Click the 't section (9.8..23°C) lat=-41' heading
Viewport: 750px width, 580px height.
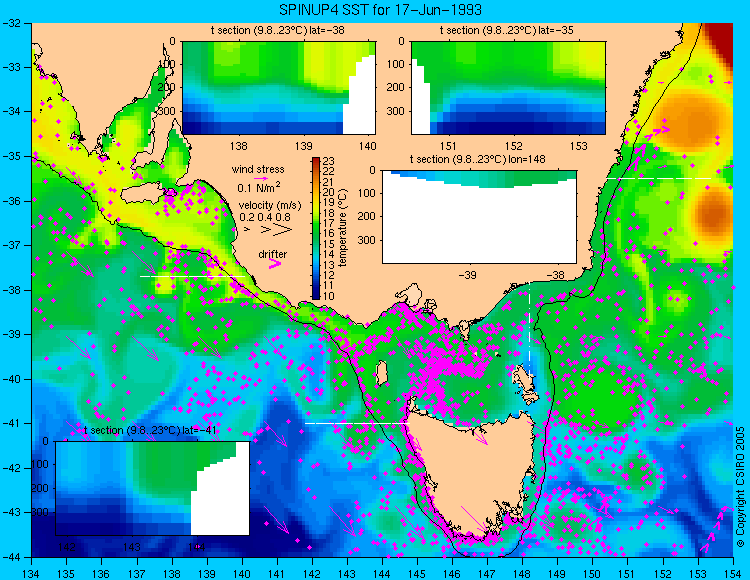150,430
